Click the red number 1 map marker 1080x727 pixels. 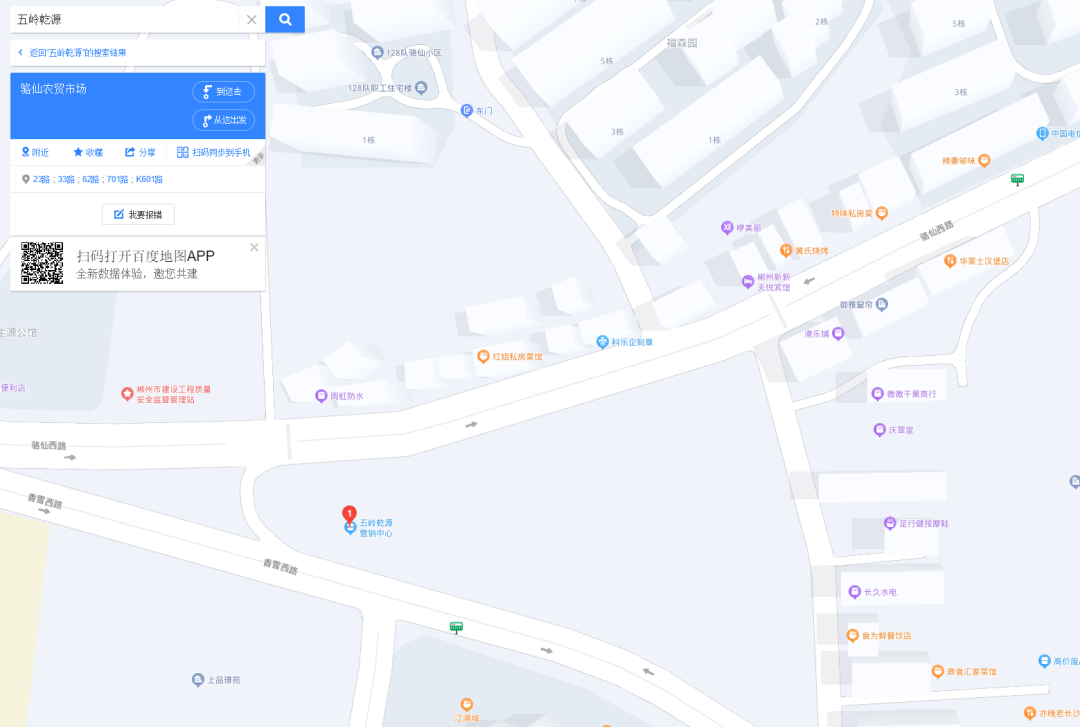tap(349, 514)
